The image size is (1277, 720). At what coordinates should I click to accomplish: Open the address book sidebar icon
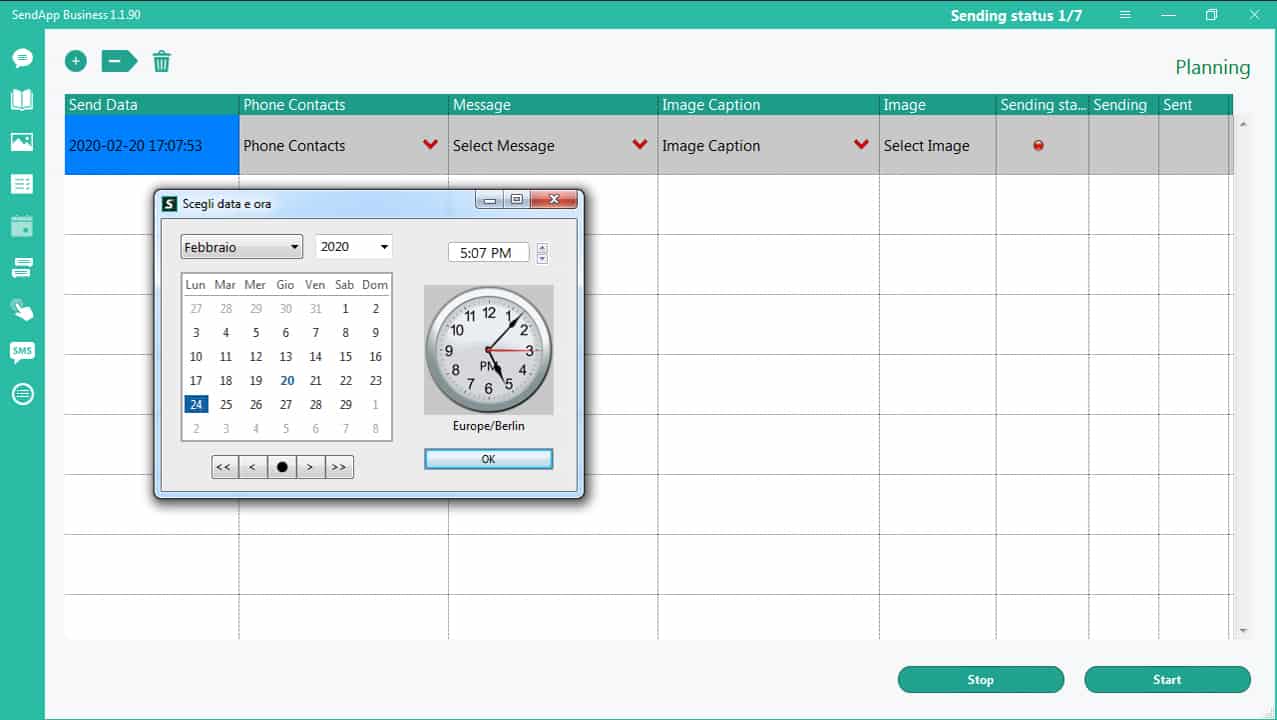point(22,100)
